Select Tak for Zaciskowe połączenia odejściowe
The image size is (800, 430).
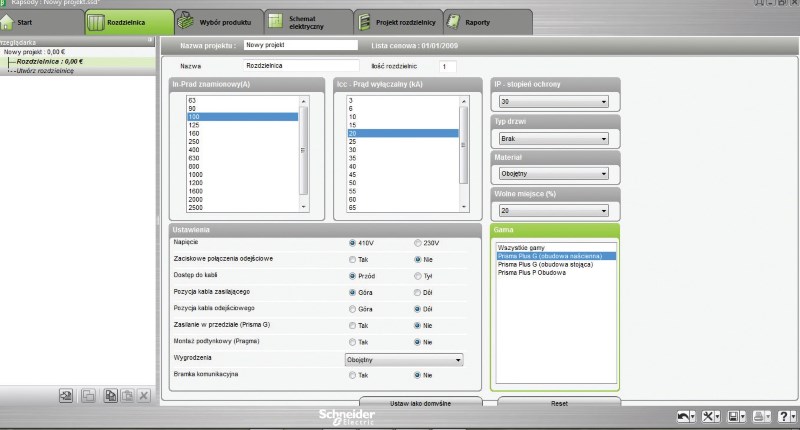352,259
